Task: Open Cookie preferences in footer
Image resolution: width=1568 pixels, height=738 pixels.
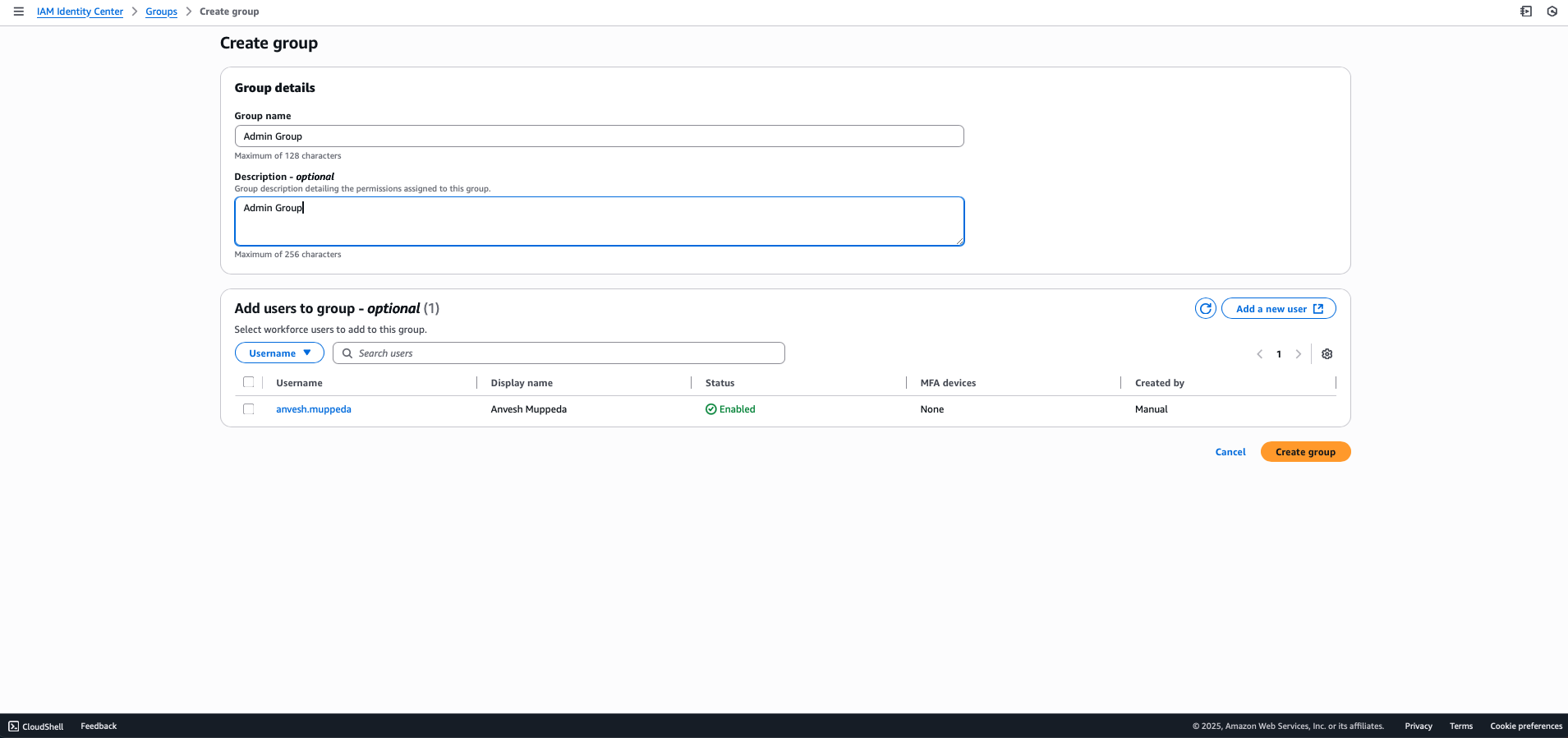Action: tap(1525, 726)
